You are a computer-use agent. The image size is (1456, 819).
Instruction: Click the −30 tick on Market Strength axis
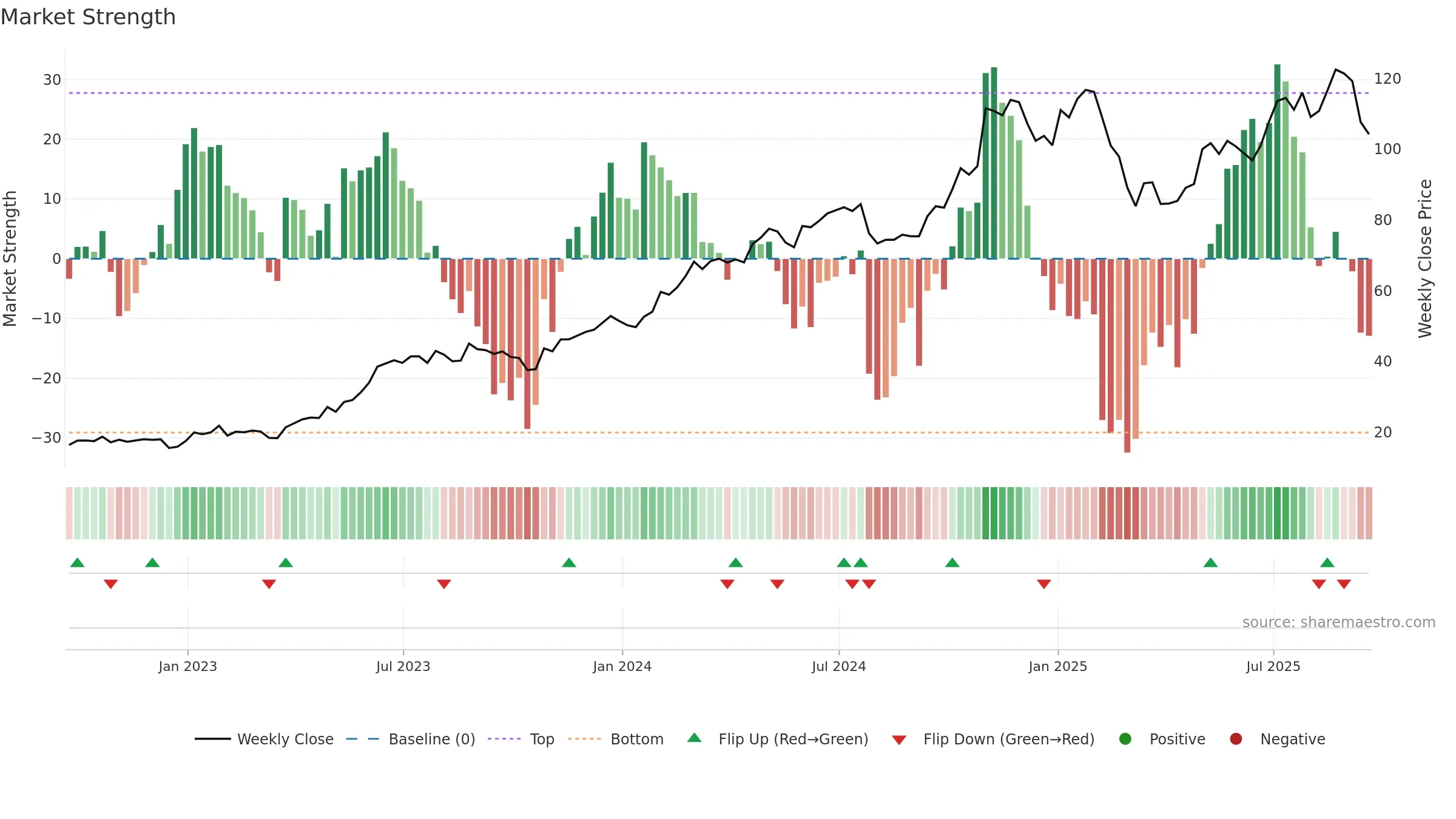[47, 438]
